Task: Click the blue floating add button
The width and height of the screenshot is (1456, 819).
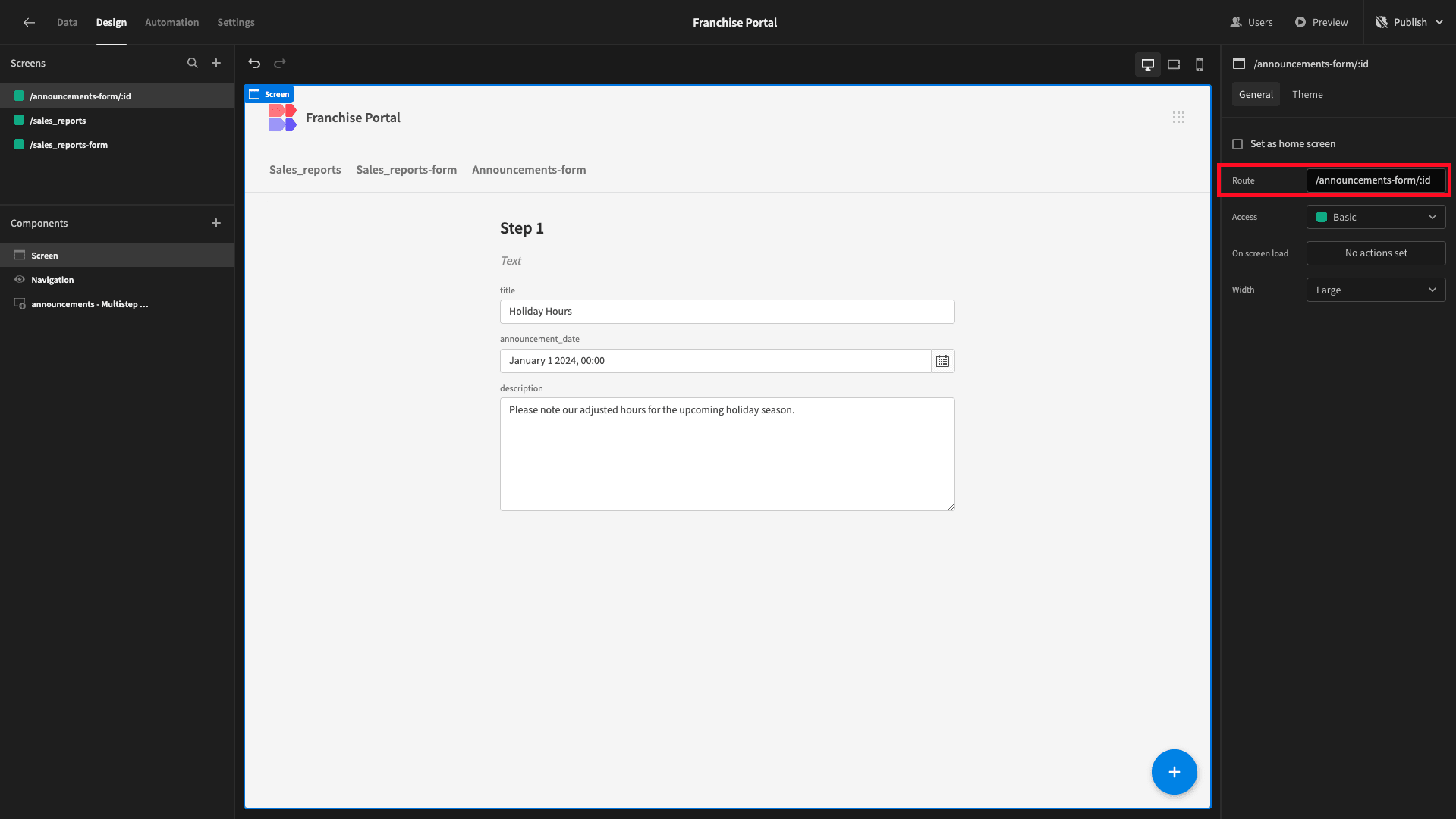Action: tap(1174, 772)
